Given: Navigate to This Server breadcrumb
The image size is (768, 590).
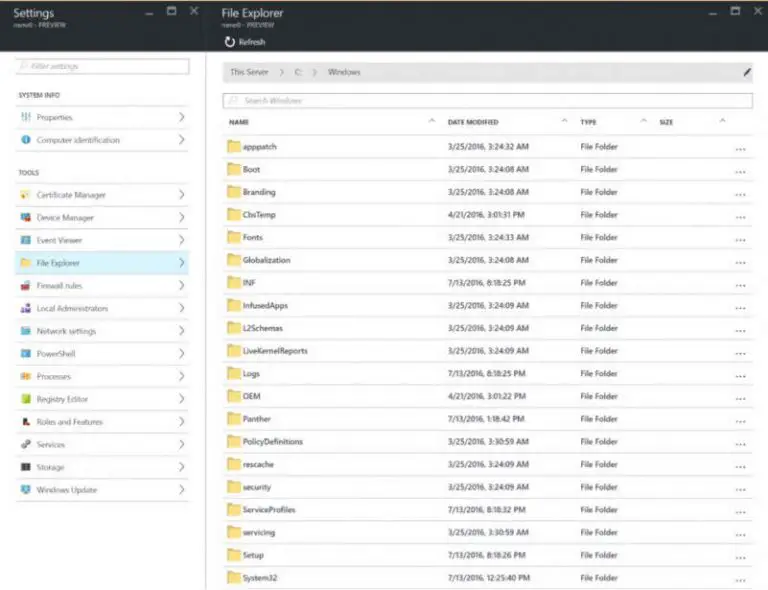Looking at the screenshot, I should coord(249,72).
